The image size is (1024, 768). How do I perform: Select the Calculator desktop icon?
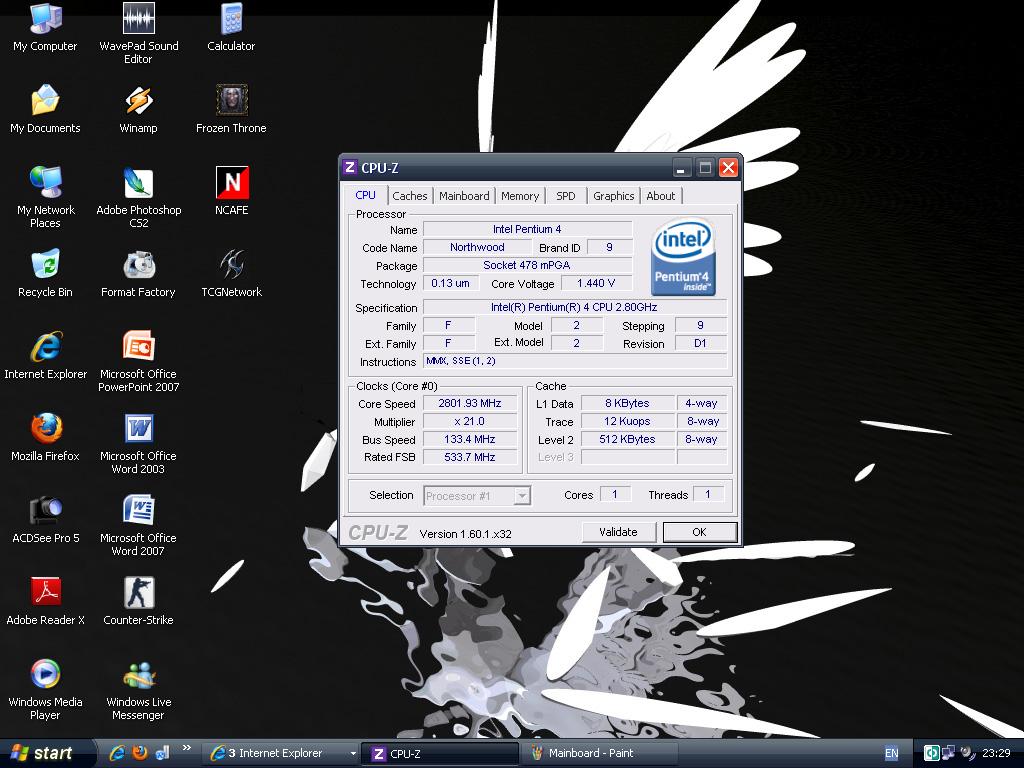(231, 27)
